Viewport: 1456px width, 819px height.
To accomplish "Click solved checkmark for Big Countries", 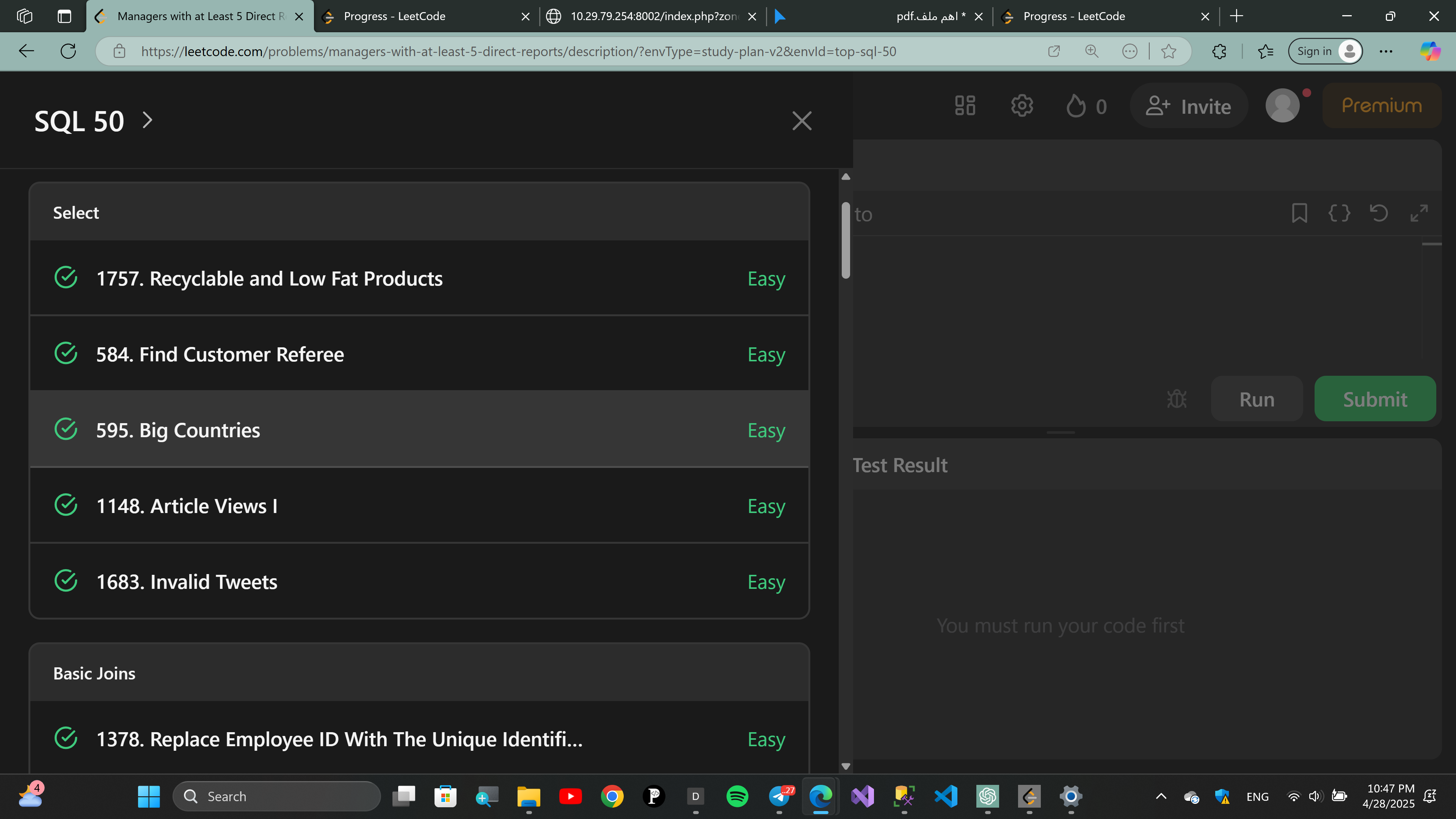I will (66, 429).
